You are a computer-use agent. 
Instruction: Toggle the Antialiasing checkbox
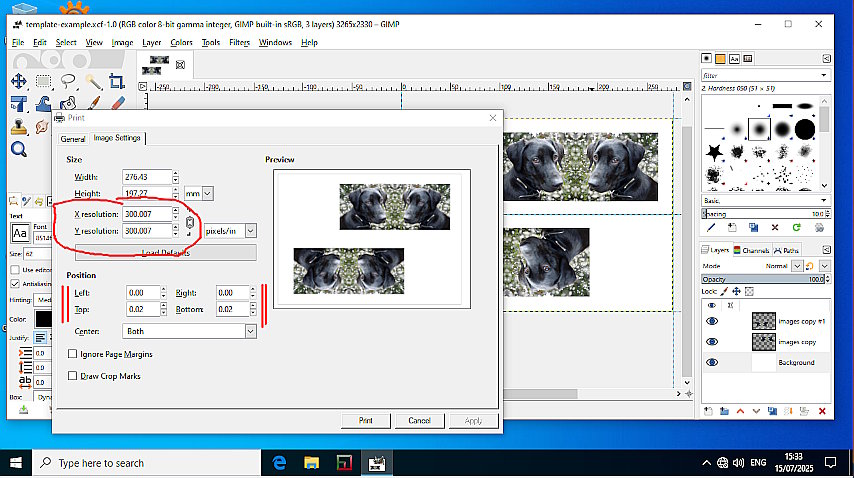15,284
